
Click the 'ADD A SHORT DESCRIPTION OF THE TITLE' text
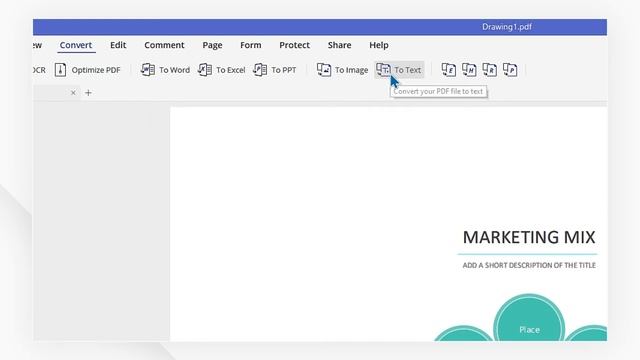tap(529, 265)
